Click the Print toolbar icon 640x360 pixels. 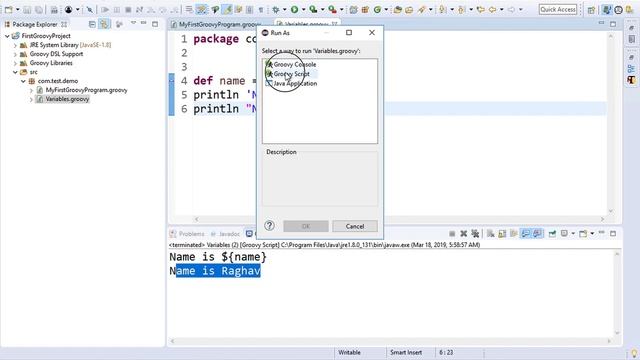tap(54, 9)
